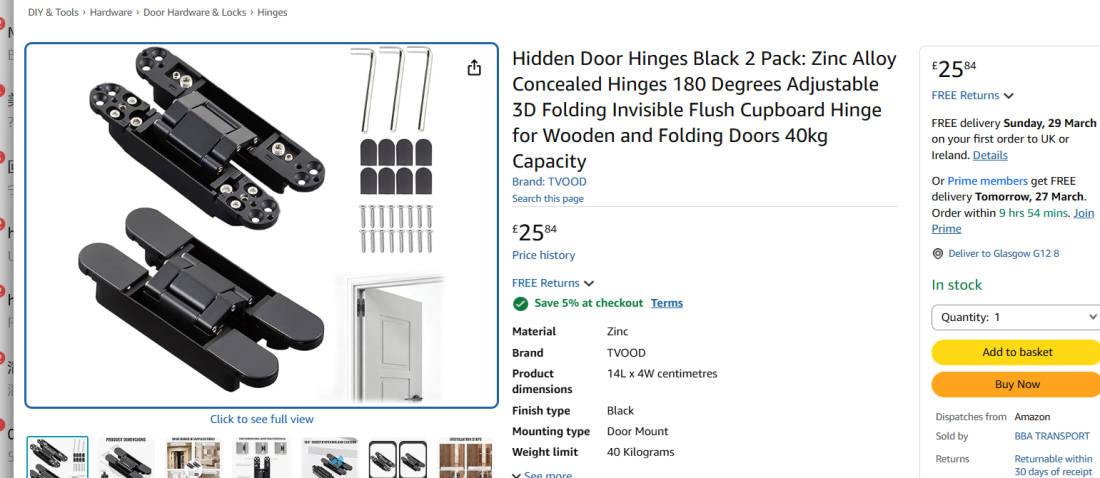
Task: Select the Installation Steps thumbnail
Action: tap(467, 458)
